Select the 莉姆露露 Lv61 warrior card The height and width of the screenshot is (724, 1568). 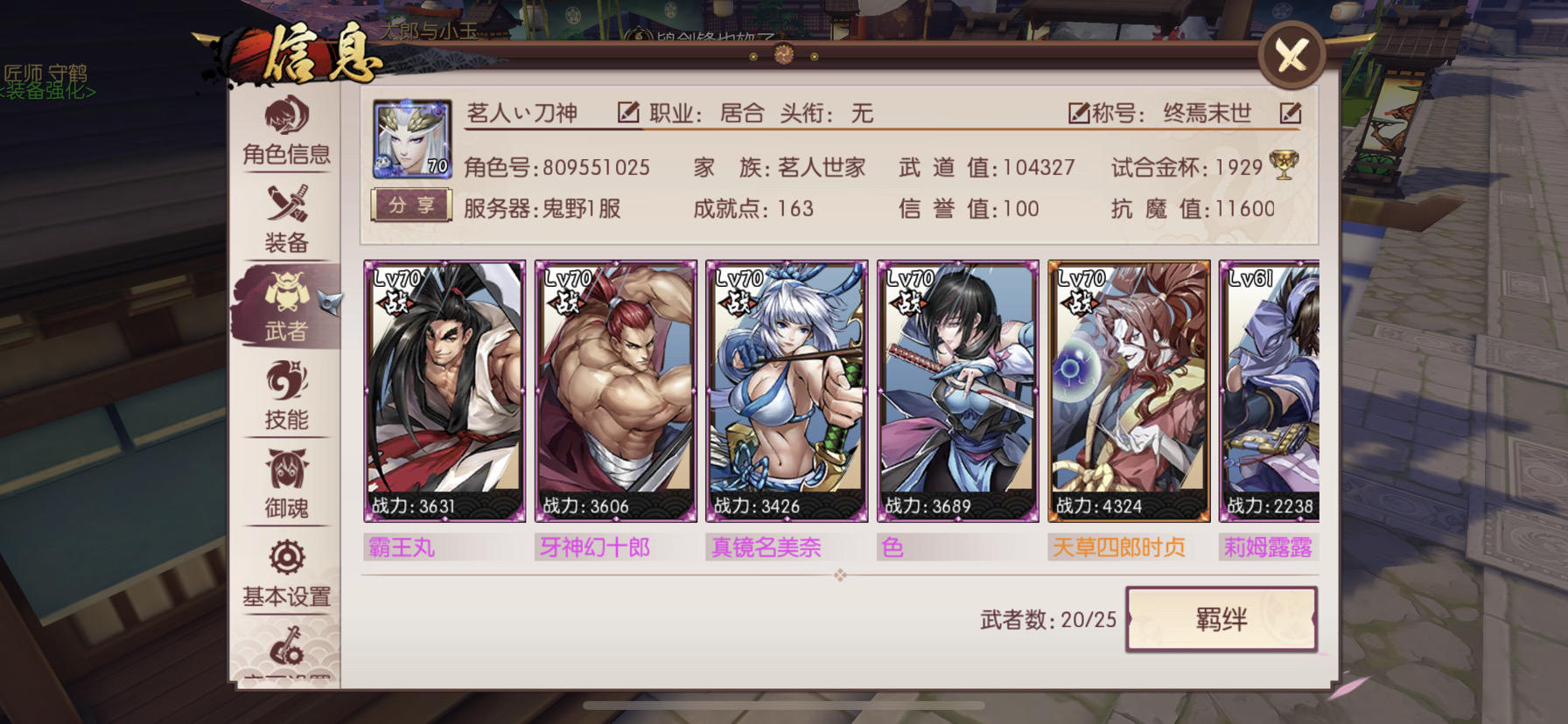1269,391
